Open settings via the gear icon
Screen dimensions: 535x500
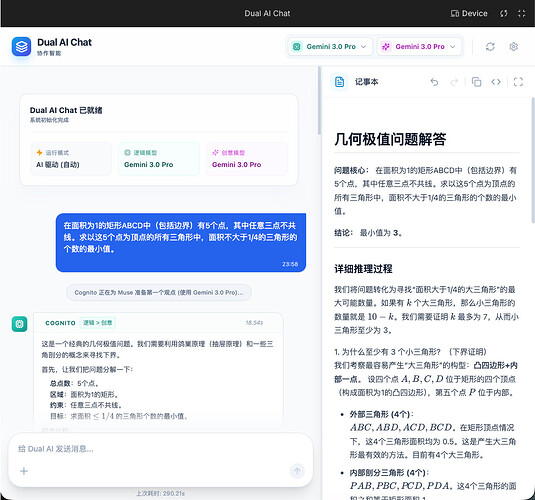tap(514, 46)
